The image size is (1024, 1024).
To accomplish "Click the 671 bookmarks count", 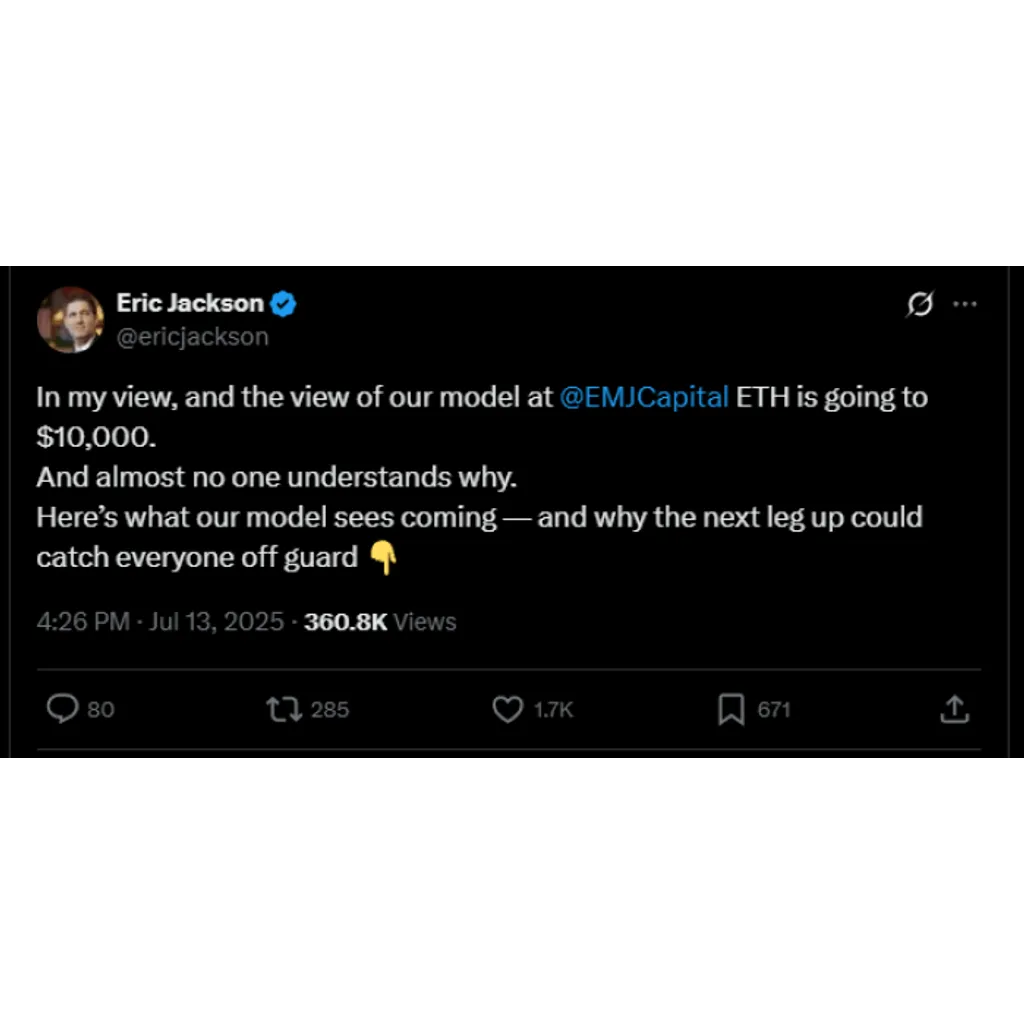I will [774, 710].
